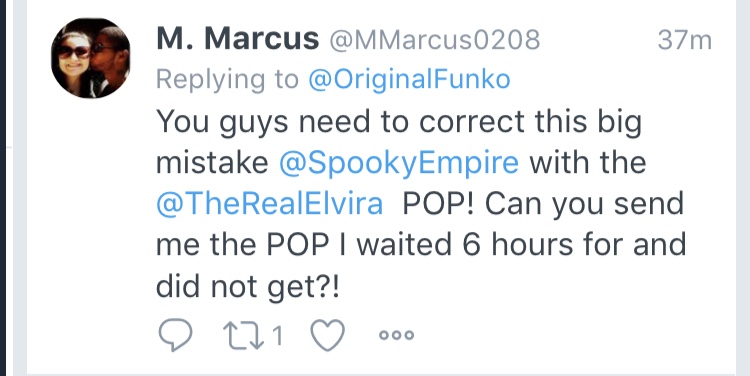This screenshot has width=750, height=376.
Task: Follow the @OriginalFunko reply link
Action: point(409,79)
